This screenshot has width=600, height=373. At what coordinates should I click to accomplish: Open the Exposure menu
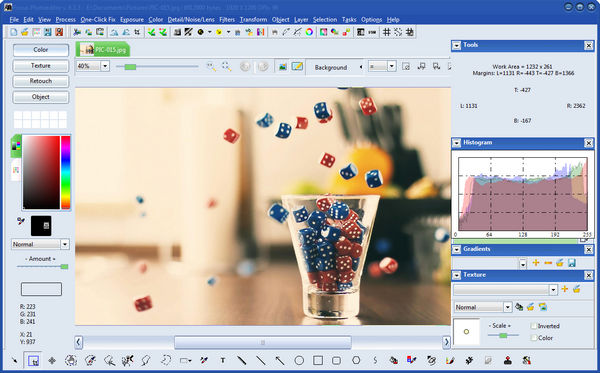point(132,20)
